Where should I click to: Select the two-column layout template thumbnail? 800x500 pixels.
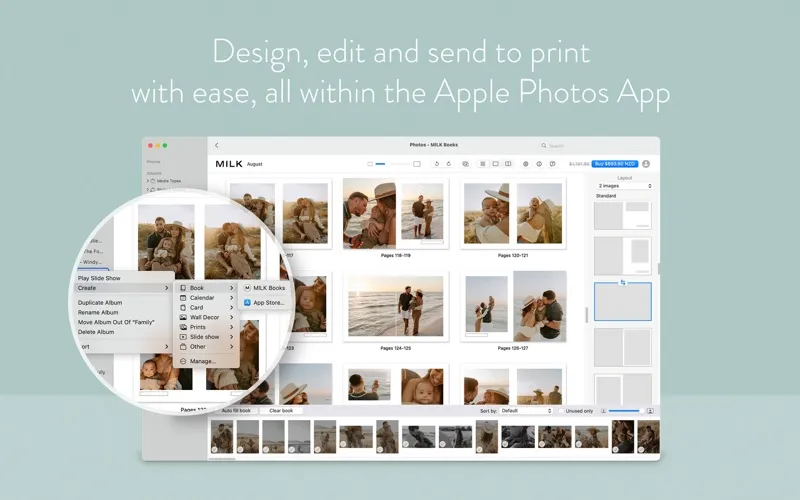click(x=622, y=347)
